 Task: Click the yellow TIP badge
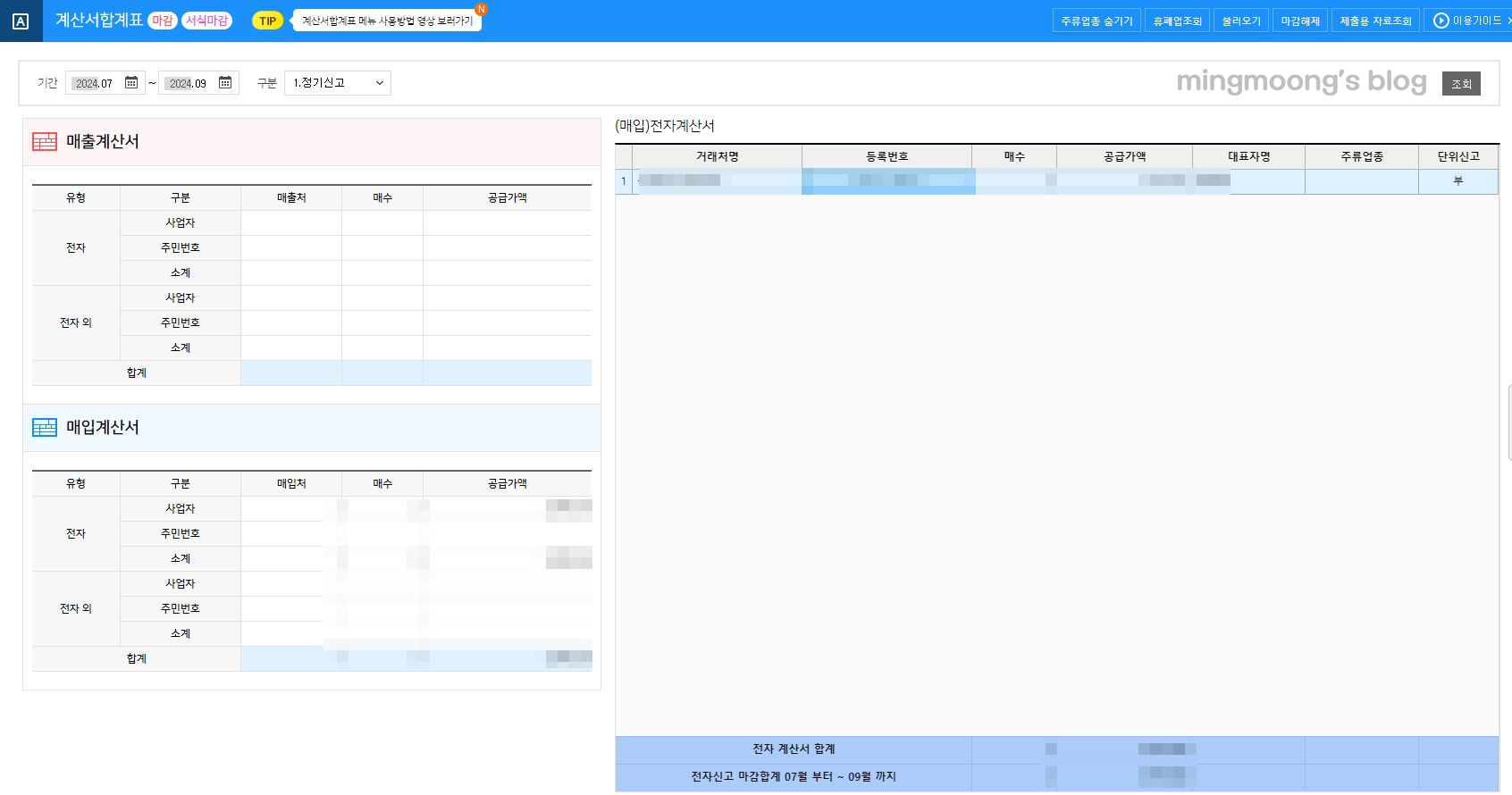point(267,21)
